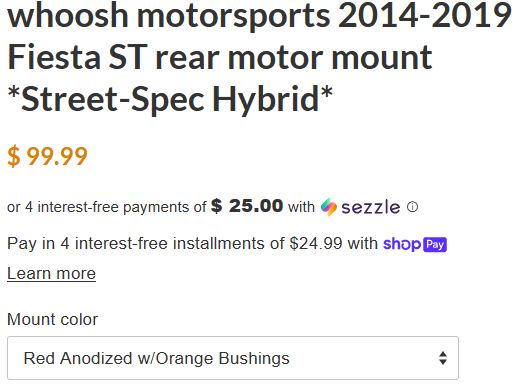Image resolution: width=525 pixels, height=387 pixels.
Task: Select Red Anodized w/Orange Bushings option text
Action: pyautogui.click(x=156, y=358)
